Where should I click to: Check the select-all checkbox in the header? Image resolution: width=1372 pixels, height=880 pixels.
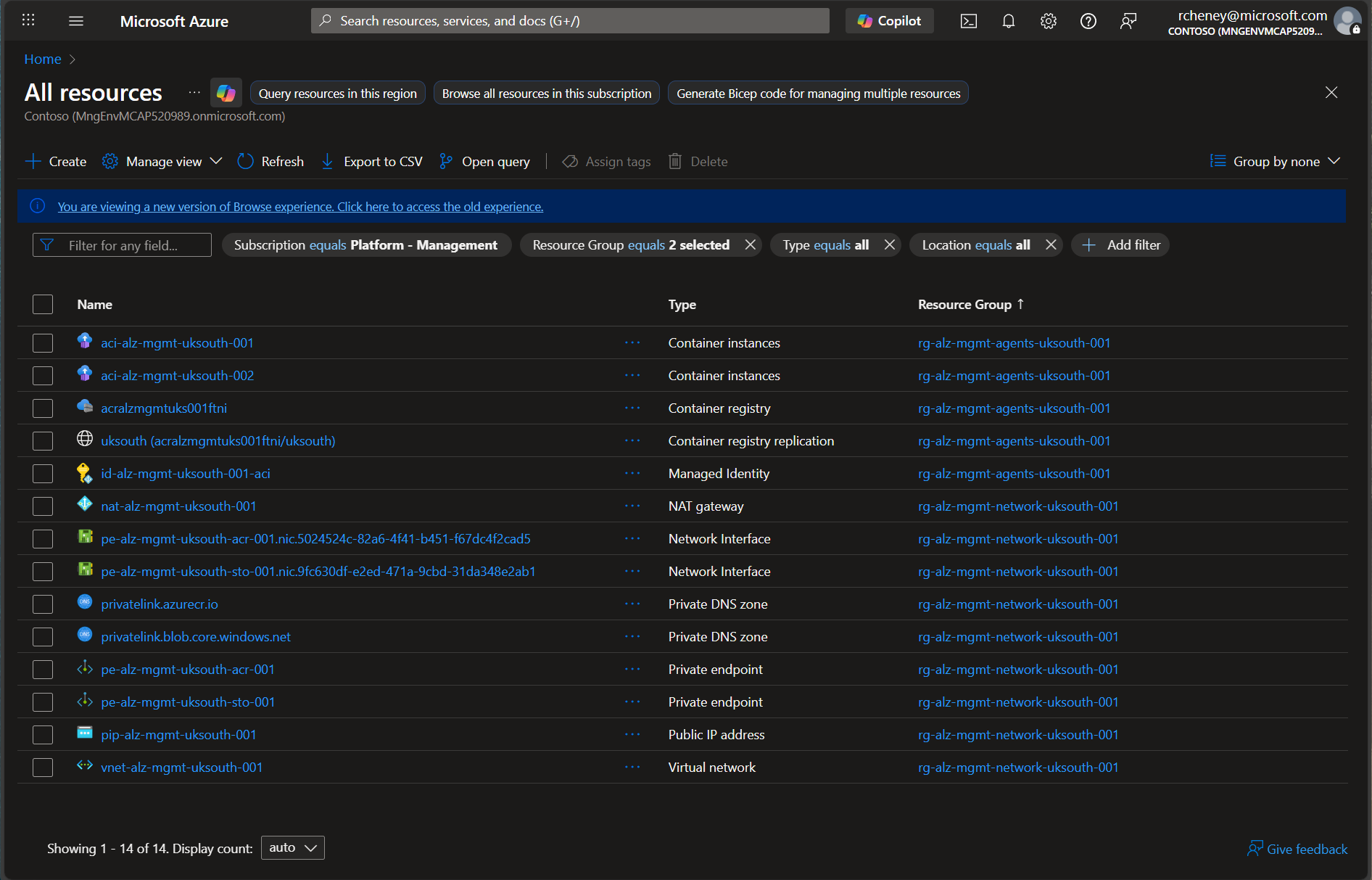43,304
